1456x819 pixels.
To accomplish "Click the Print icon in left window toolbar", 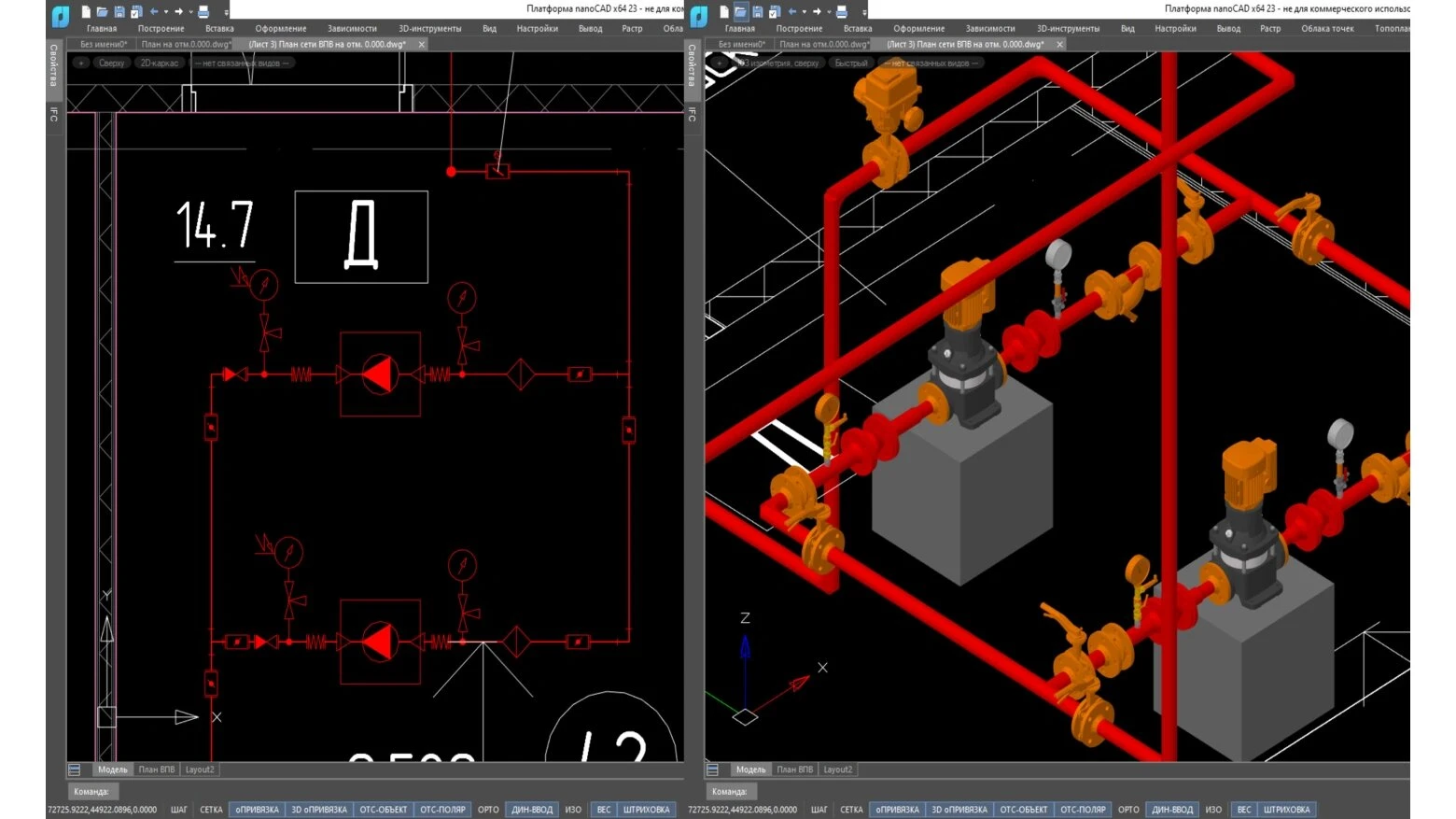I will [203, 12].
